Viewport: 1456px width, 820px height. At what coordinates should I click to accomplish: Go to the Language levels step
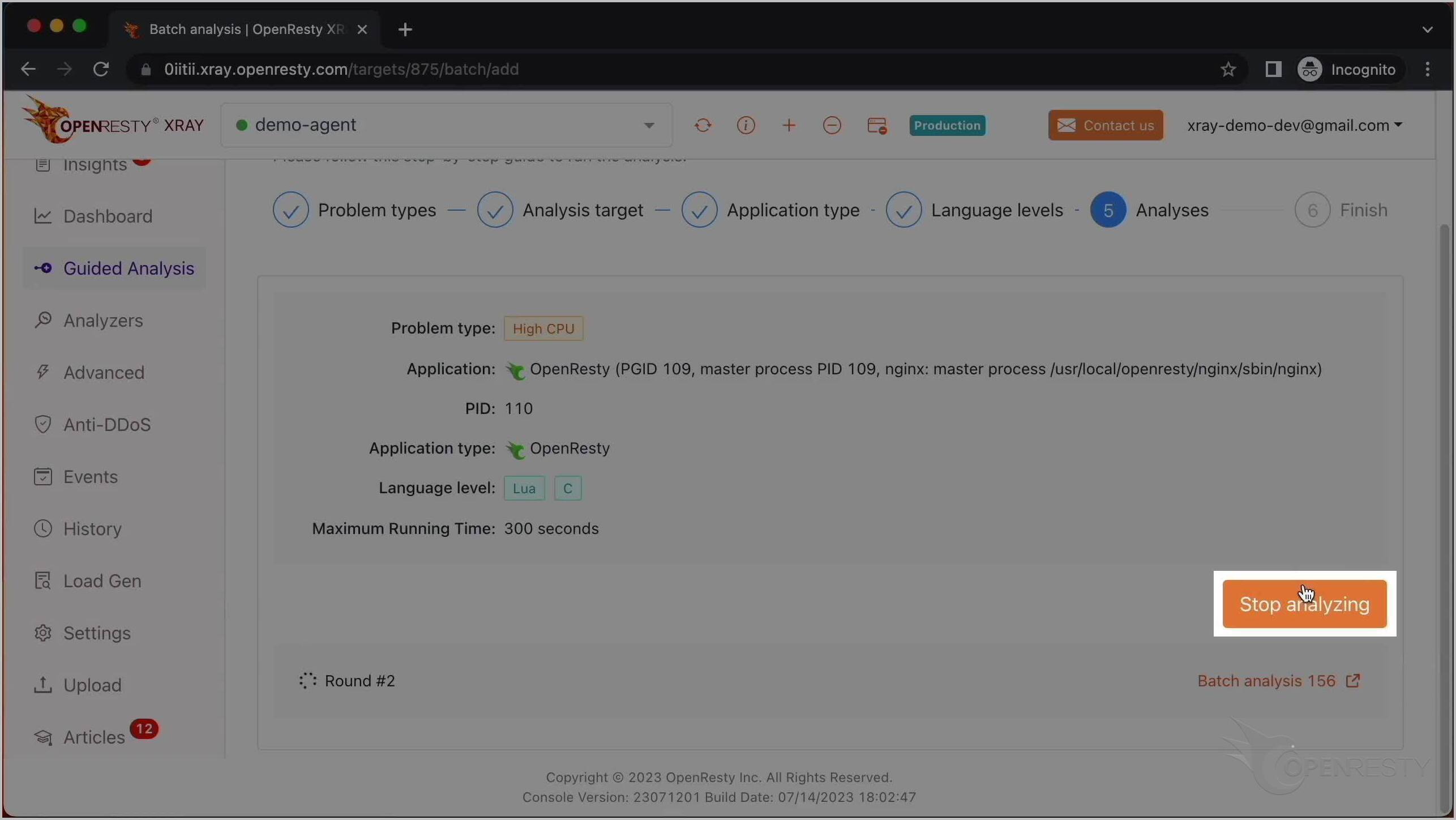click(974, 210)
